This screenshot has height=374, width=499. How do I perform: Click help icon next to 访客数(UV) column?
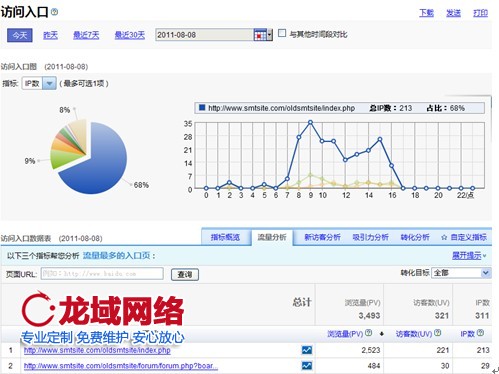438,333
